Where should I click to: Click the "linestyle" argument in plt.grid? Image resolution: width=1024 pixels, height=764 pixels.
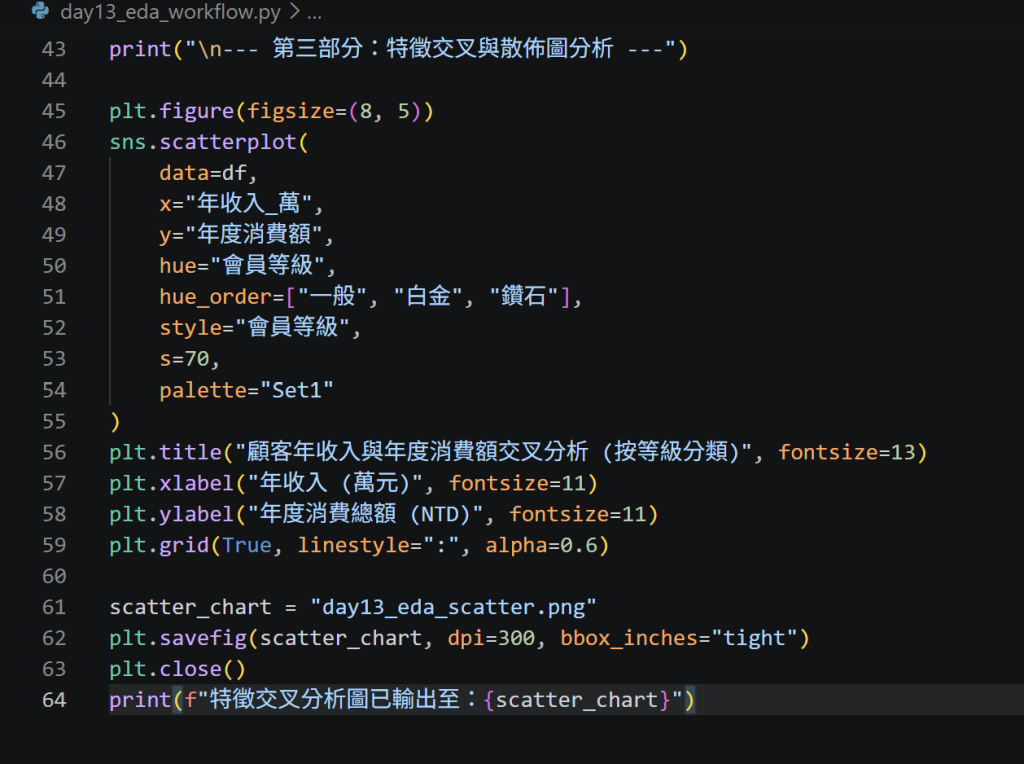(353, 545)
